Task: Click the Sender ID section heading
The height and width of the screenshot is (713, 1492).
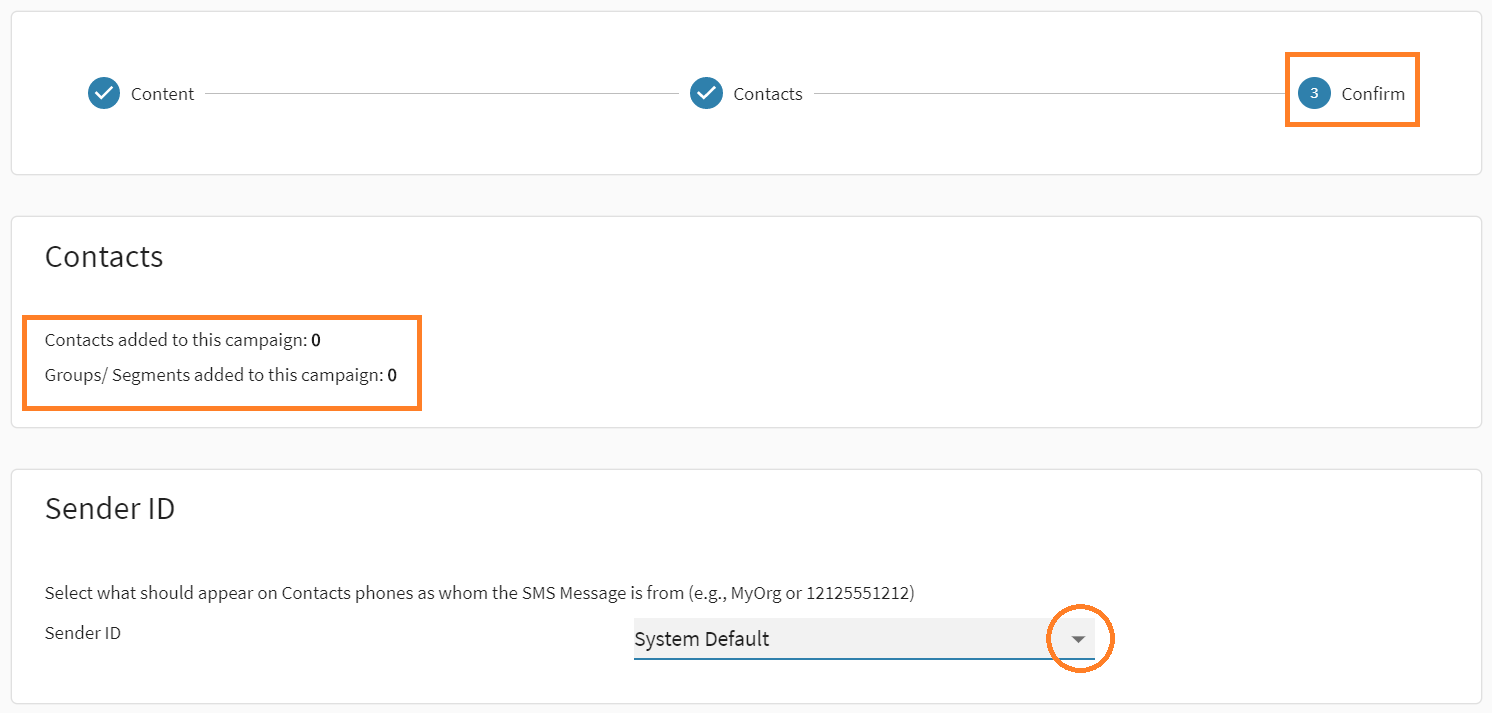Action: click(110, 509)
